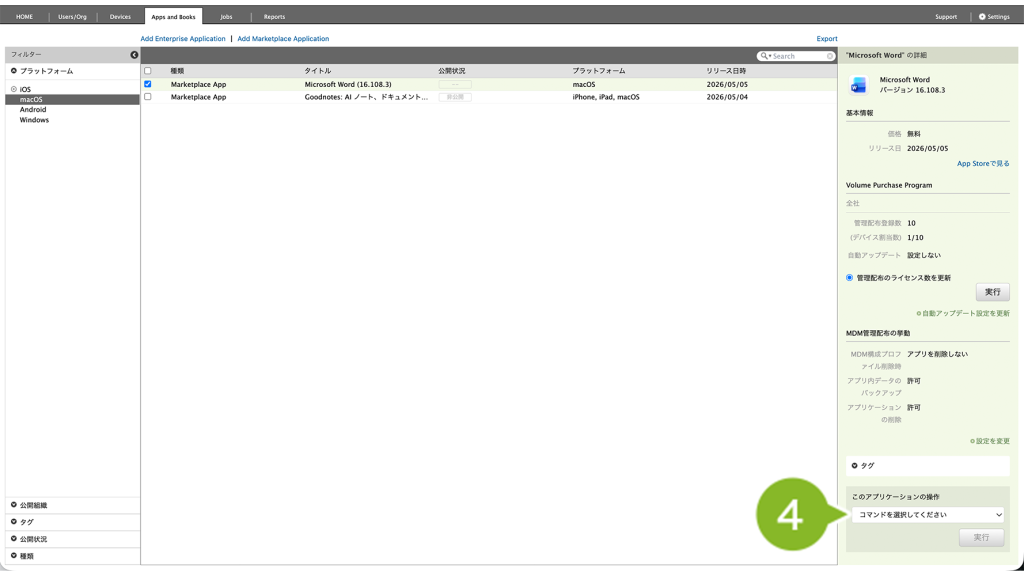Select Microsoft Word (16.108.3) title cell
Screen dimensions: 1024x576
point(348,84)
